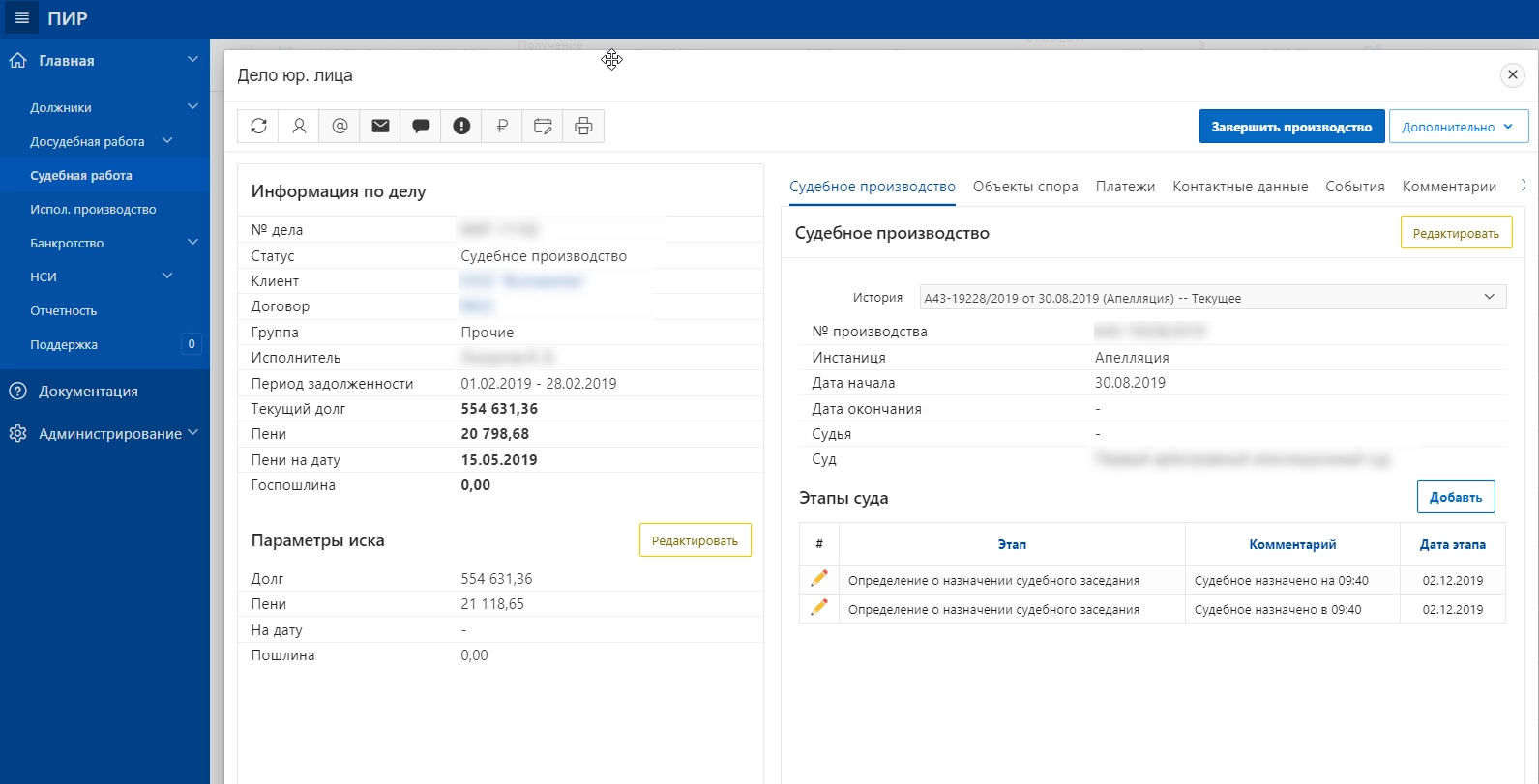Click Редактировать in Судебное производство panel

(x=1456, y=233)
